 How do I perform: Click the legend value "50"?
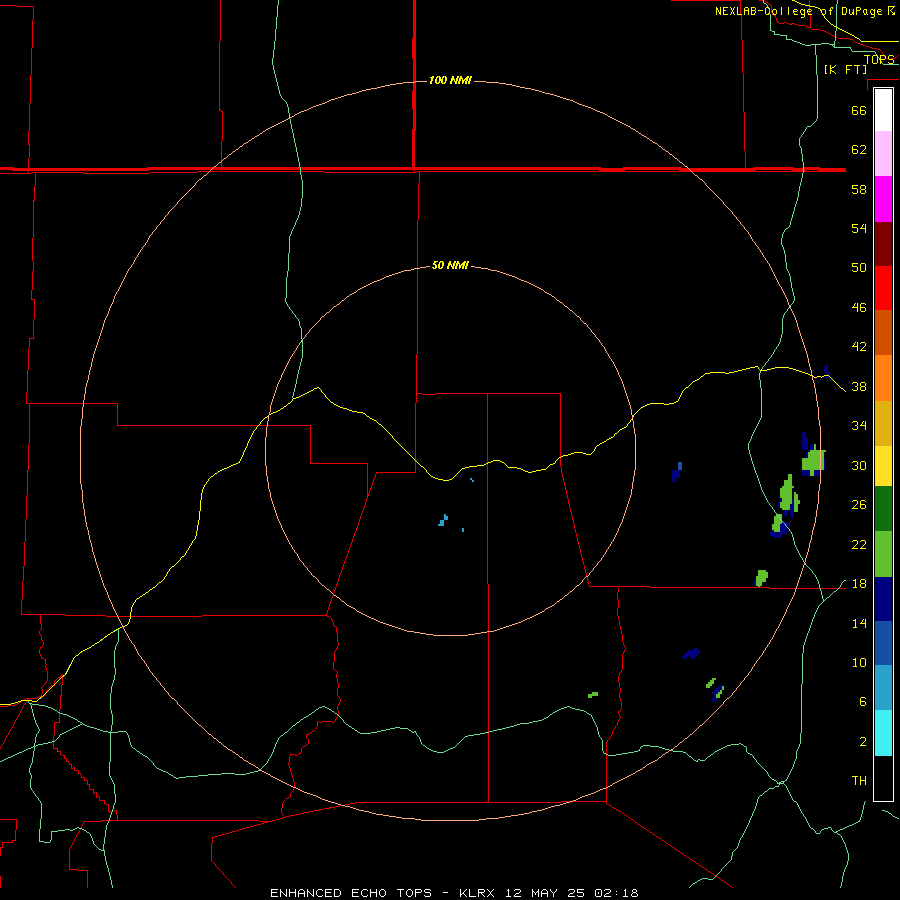859,267
